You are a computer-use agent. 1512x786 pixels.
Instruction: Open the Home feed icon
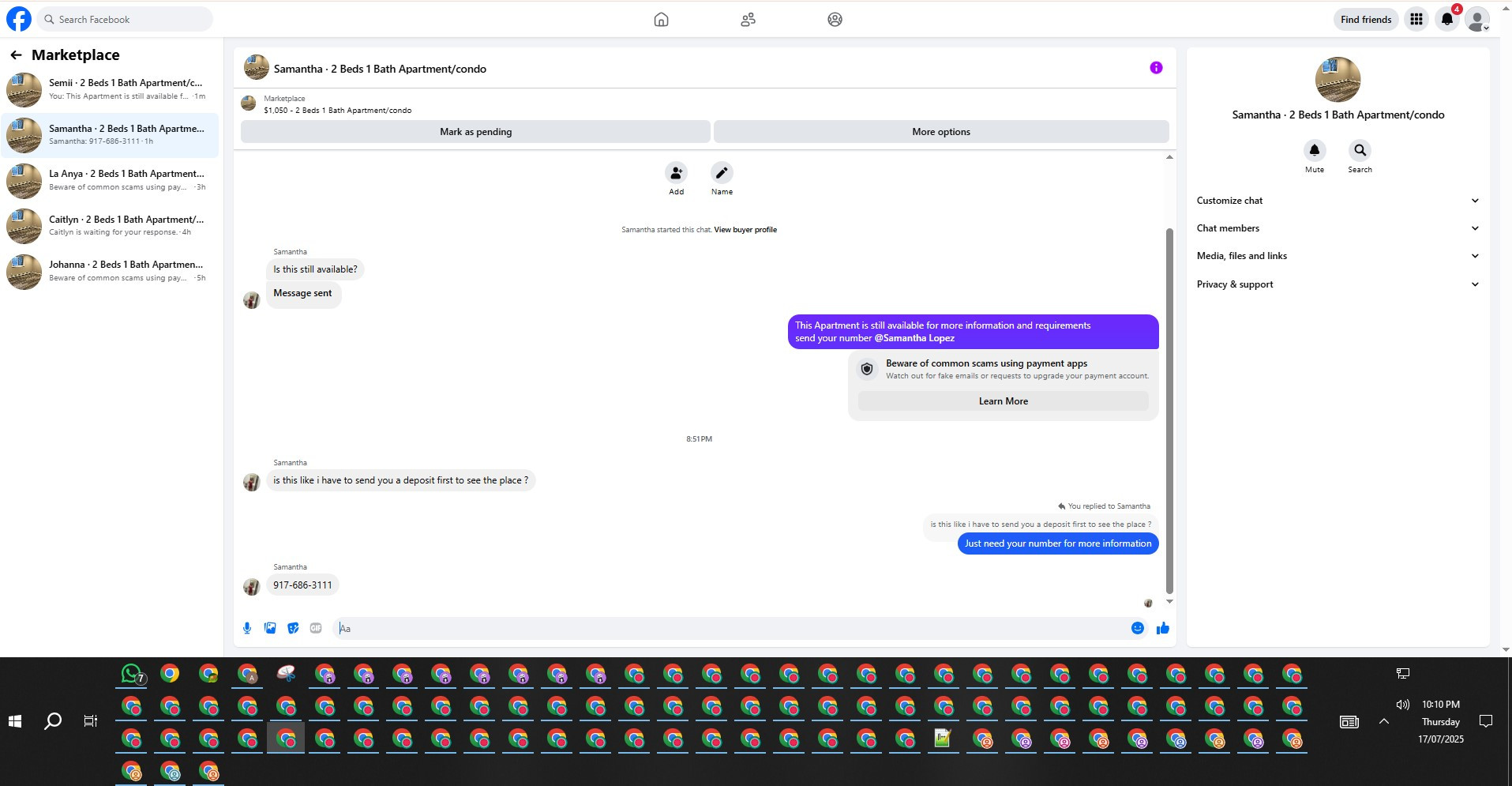[x=661, y=20]
